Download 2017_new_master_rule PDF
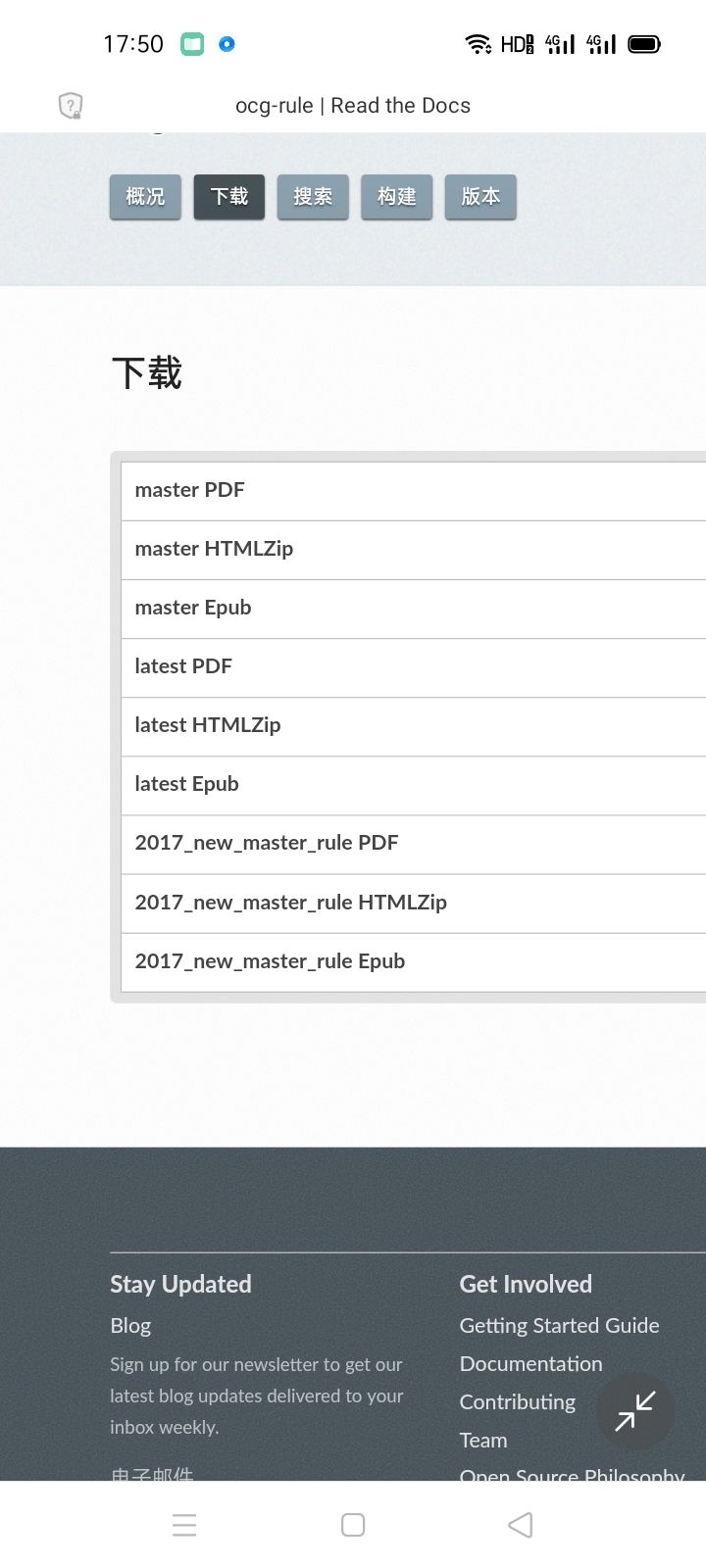The image size is (706, 1568). pos(414,844)
